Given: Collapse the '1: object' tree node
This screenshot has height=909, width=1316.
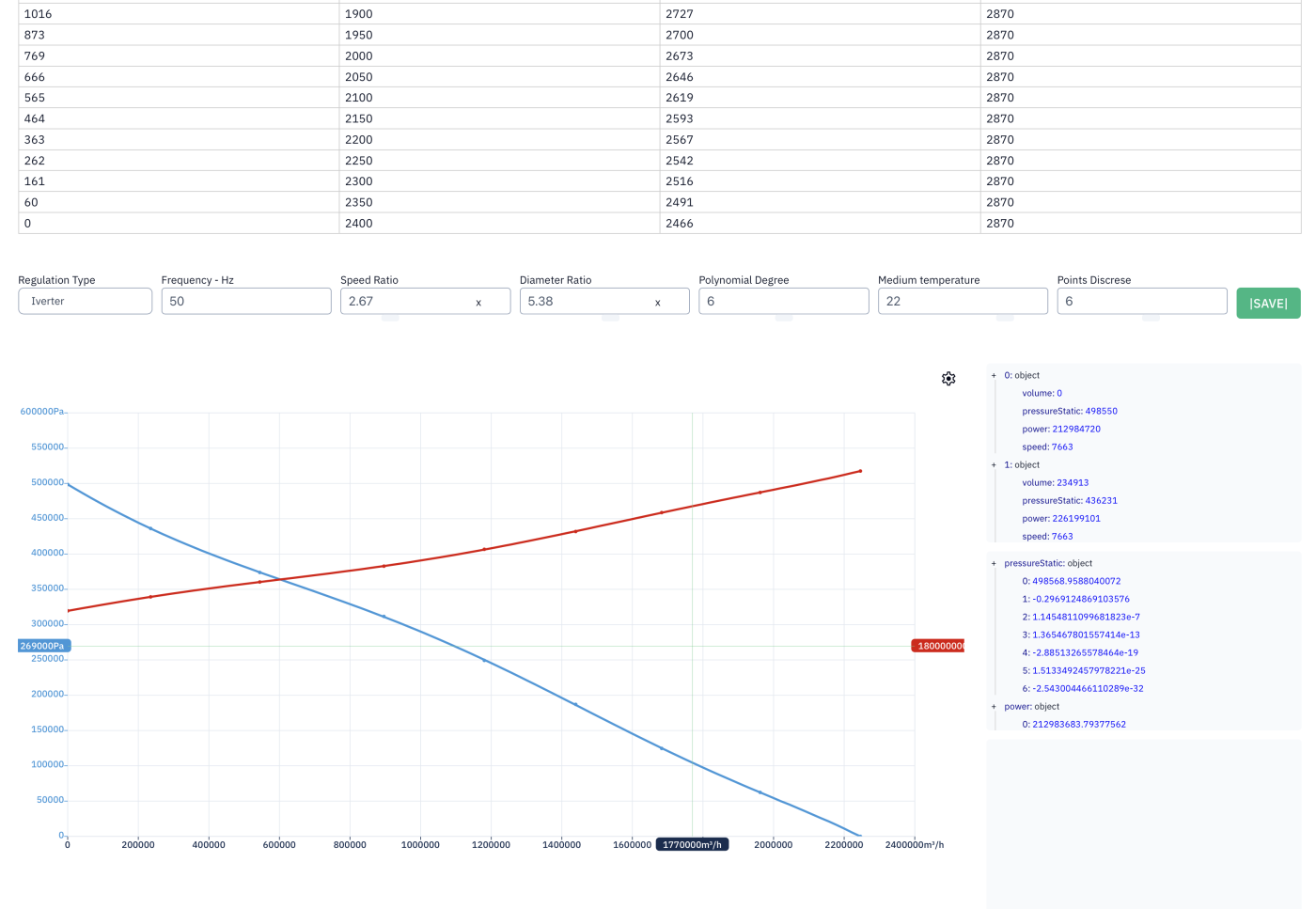Looking at the screenshot, I should coord(994,464).
